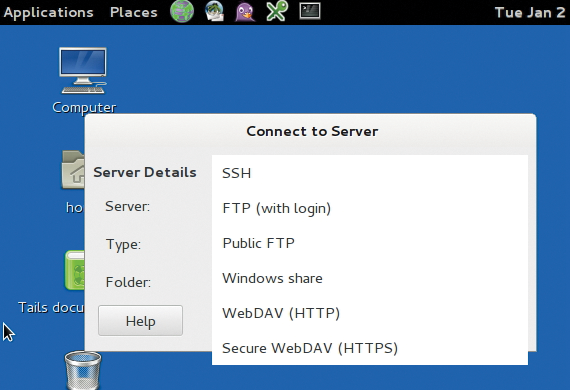The height and width of the screenshot is (390, 570).
Task: Launch Terminal from the panel icon
Action: 310,11
